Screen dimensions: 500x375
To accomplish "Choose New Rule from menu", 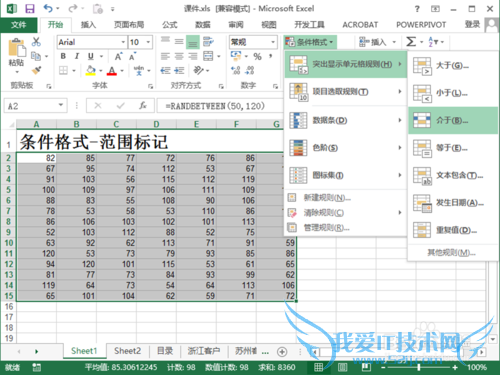I will (346, 198).
